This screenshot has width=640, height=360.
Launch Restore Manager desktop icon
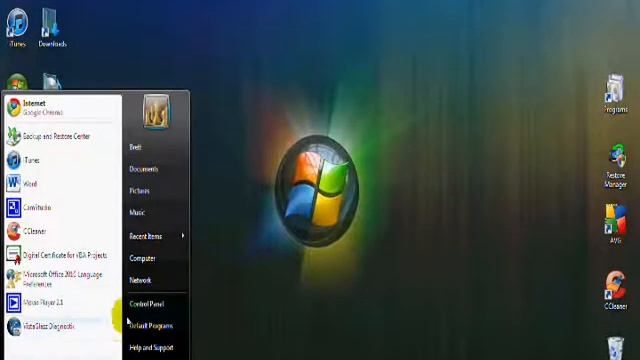[x=616, y=155]
